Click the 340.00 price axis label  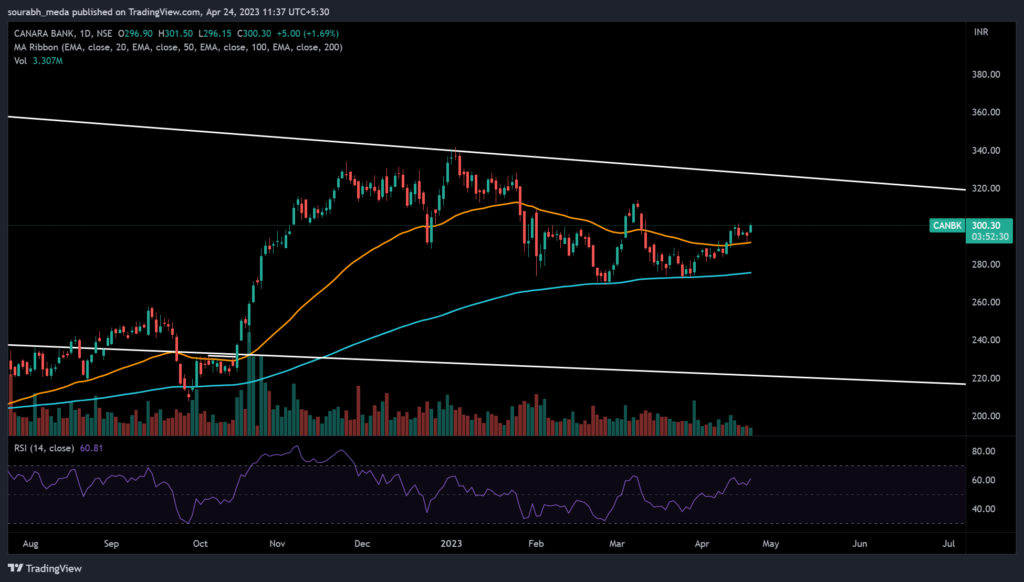[x=985, y=150]
